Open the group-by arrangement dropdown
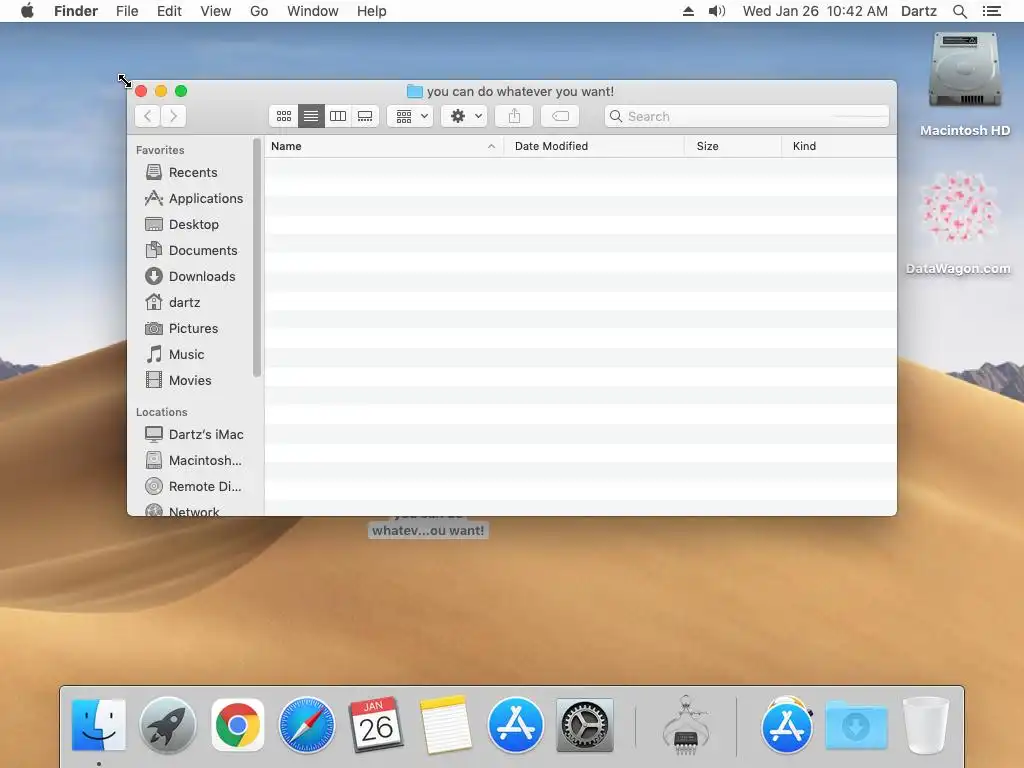This screenshot has width=1024, height=768. click(411, 116)
